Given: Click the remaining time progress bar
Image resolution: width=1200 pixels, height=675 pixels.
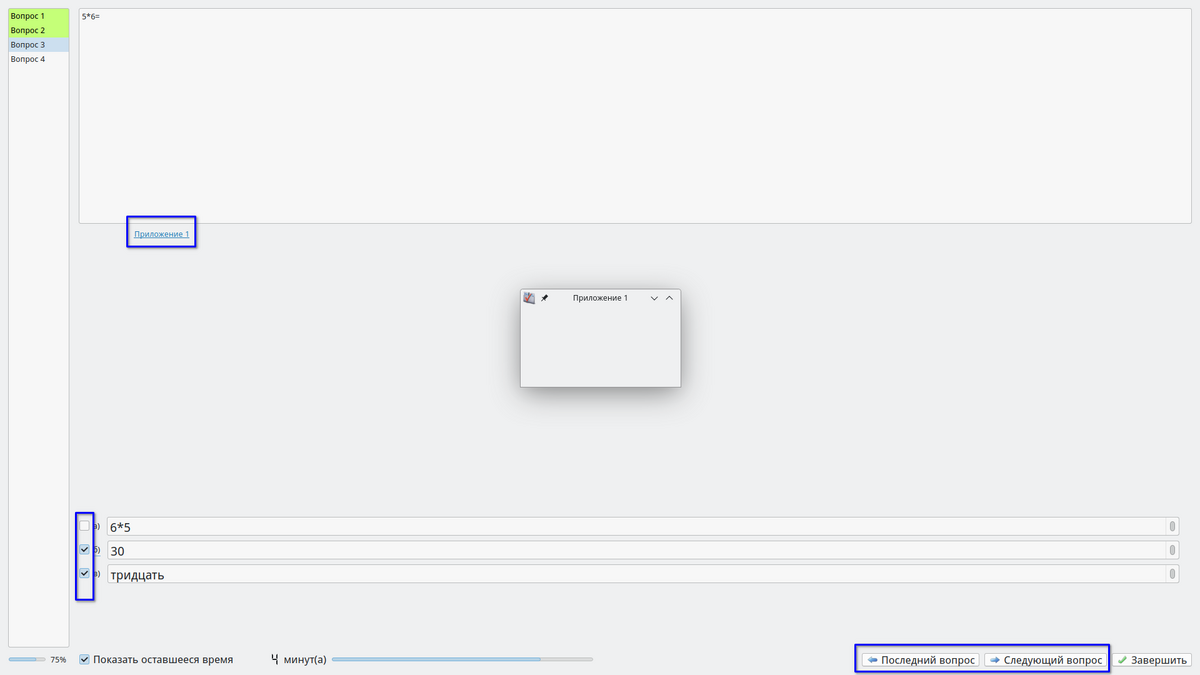Looking at the screenshot, I should click(461, 660).
